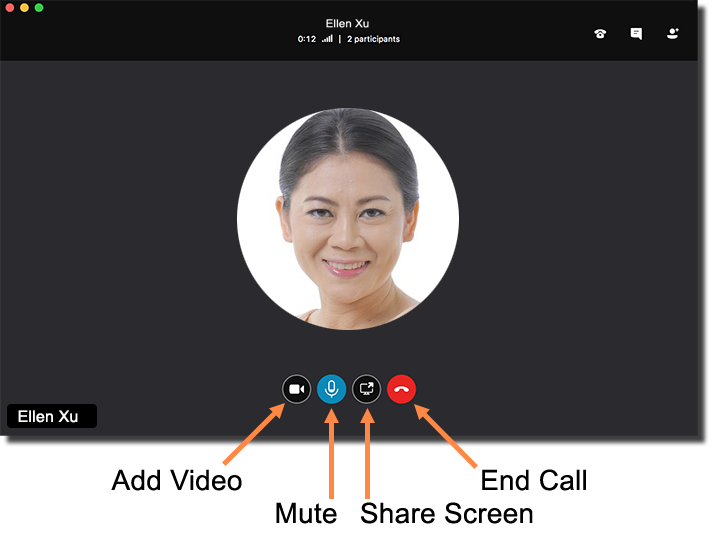Click the Ellen Xu name label at bottom left

pyautogui.click(x=52, y=416)
